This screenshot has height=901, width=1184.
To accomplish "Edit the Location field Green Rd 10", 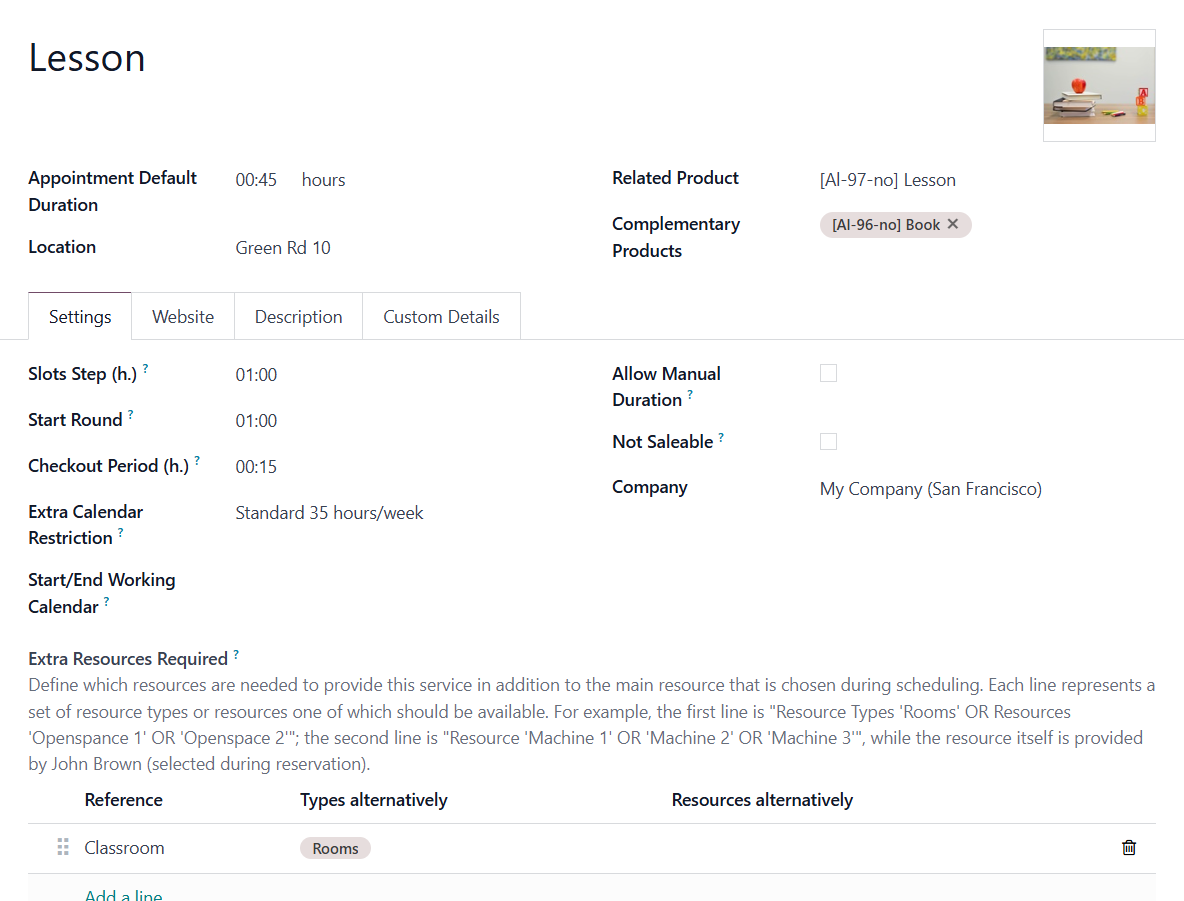I will (x=408, y=248).
